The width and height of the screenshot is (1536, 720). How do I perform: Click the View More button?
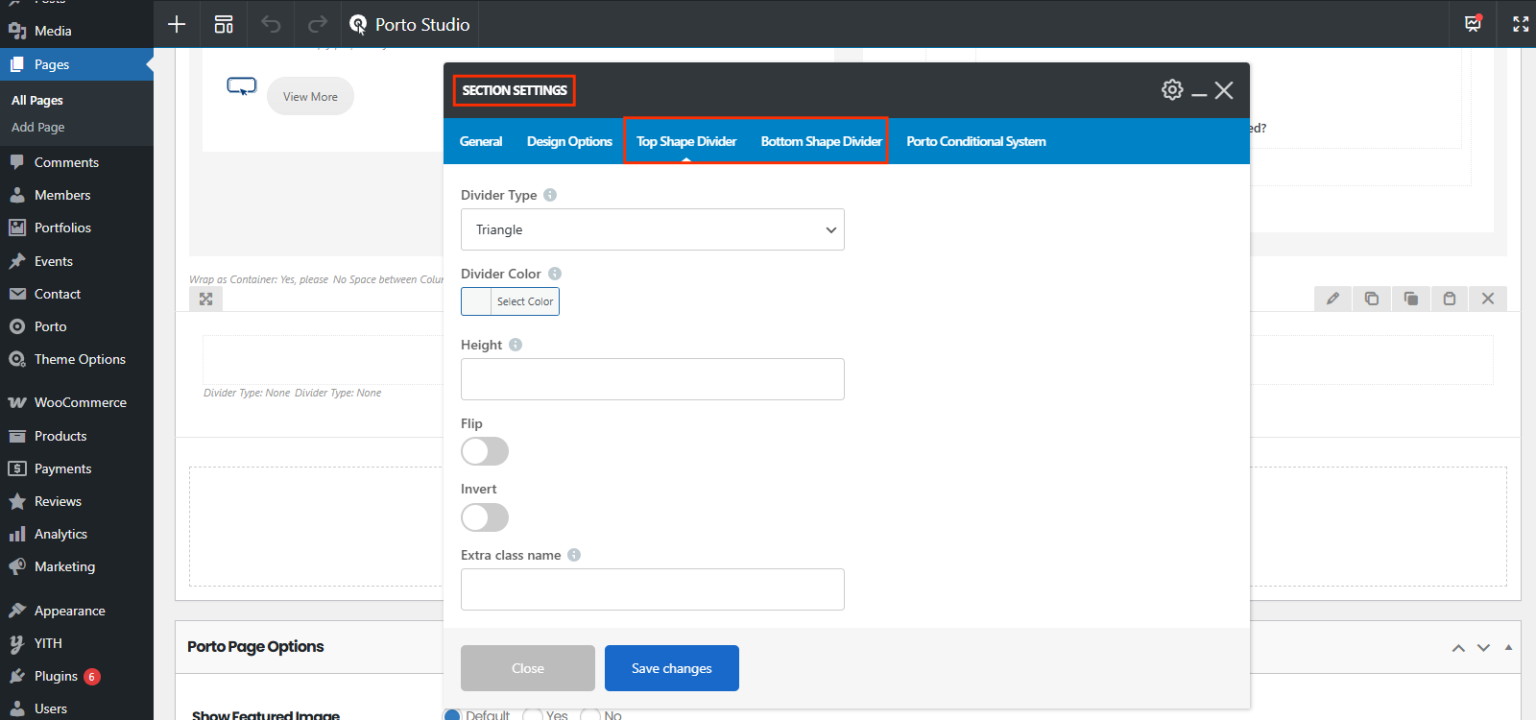(310, 96)
